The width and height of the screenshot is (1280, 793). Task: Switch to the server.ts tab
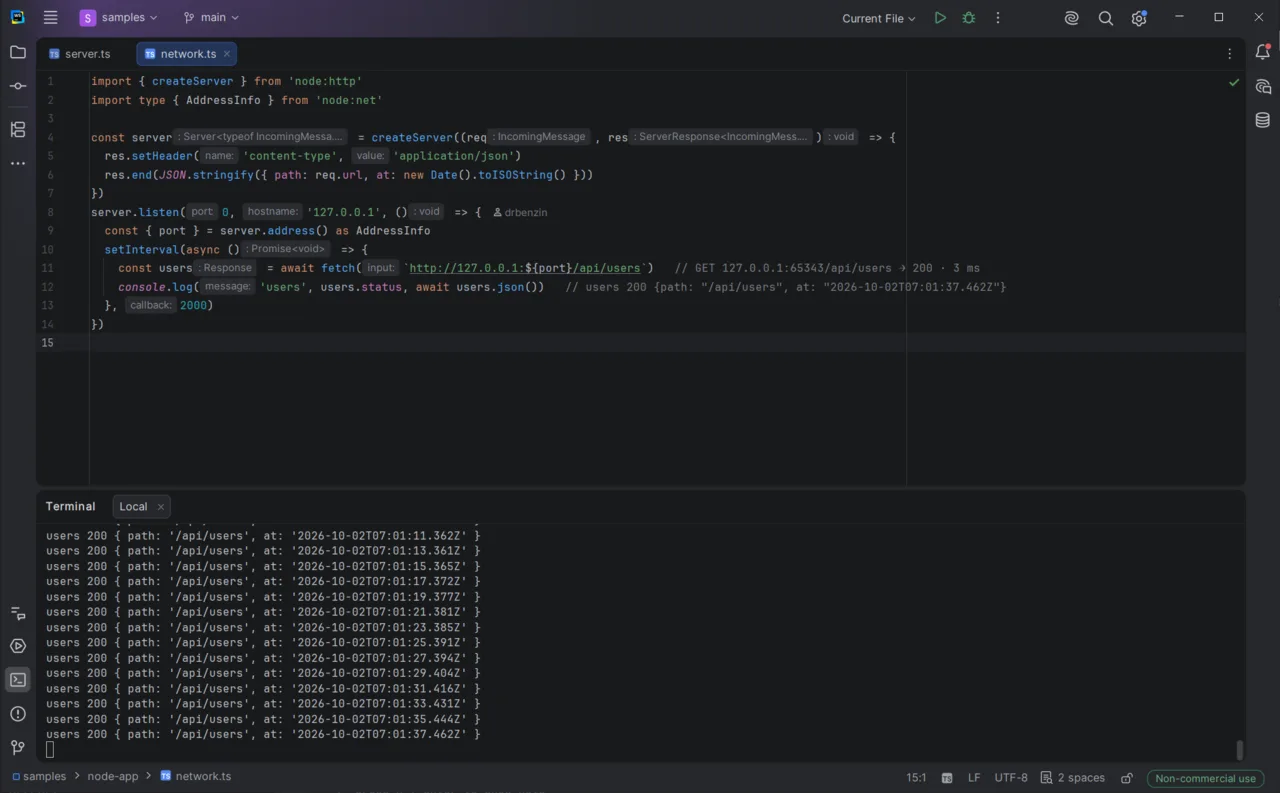pyautogui.click(x=80, y=54)
